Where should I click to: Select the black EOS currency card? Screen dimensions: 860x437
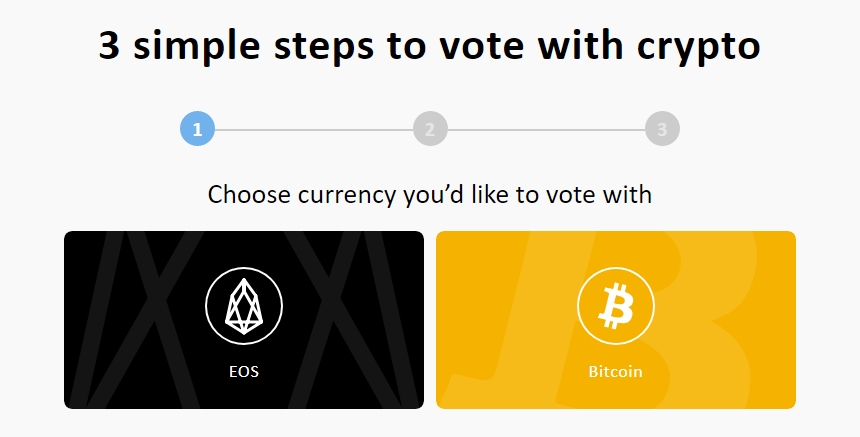tap(244, 320)
